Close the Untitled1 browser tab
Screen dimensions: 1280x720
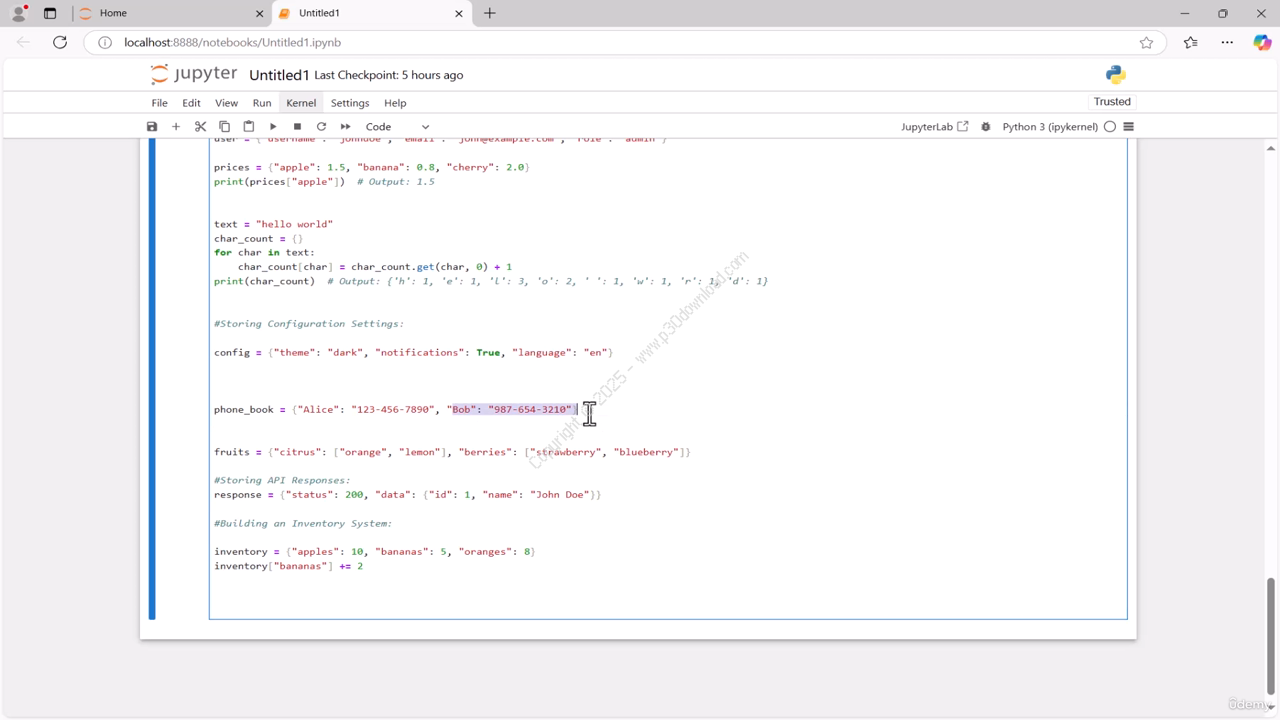click(460, 13)
